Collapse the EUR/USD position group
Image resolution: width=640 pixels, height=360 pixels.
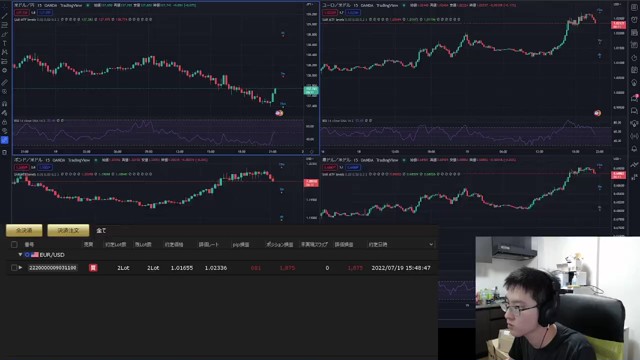[20, 255]
